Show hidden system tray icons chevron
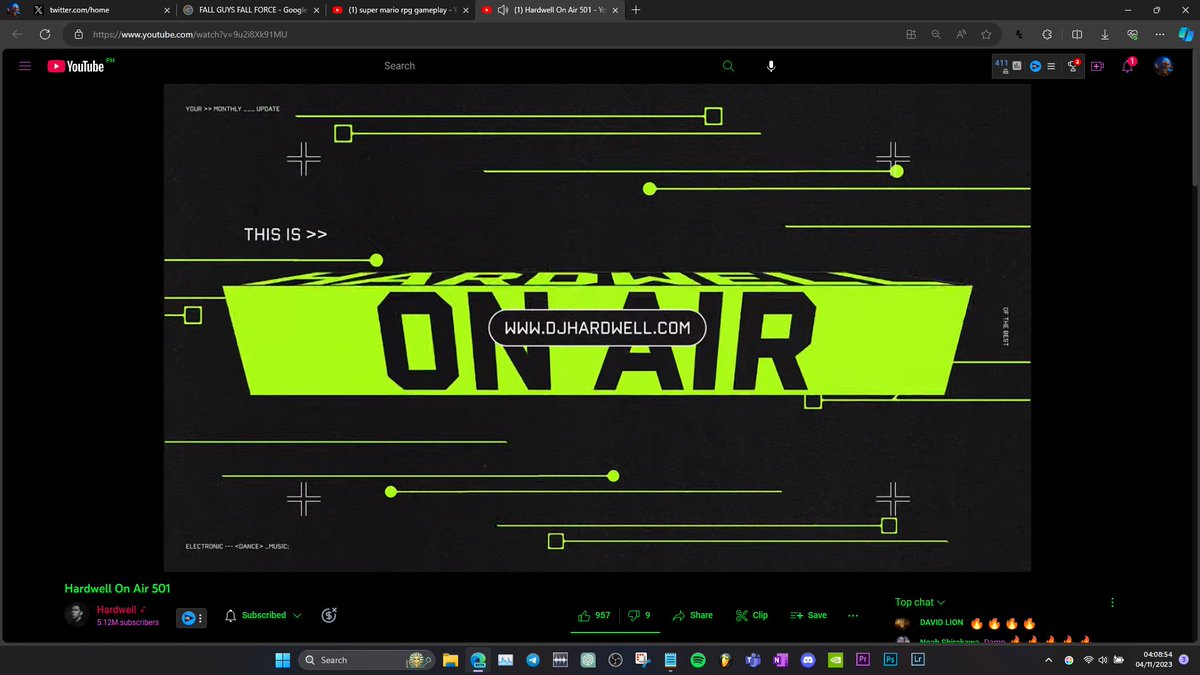 coord(1048,660)
